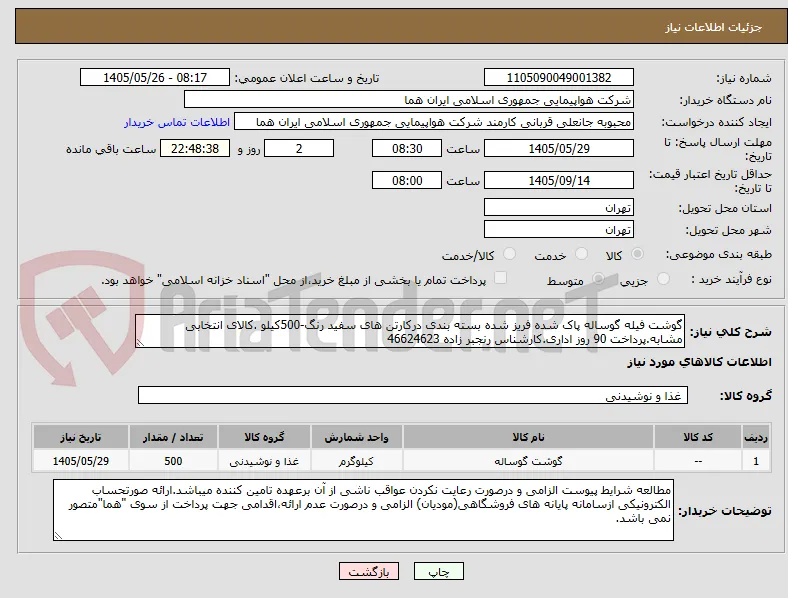Click the گروه کالا column header
Screen dimensions: 788x598
pos(264,437)
